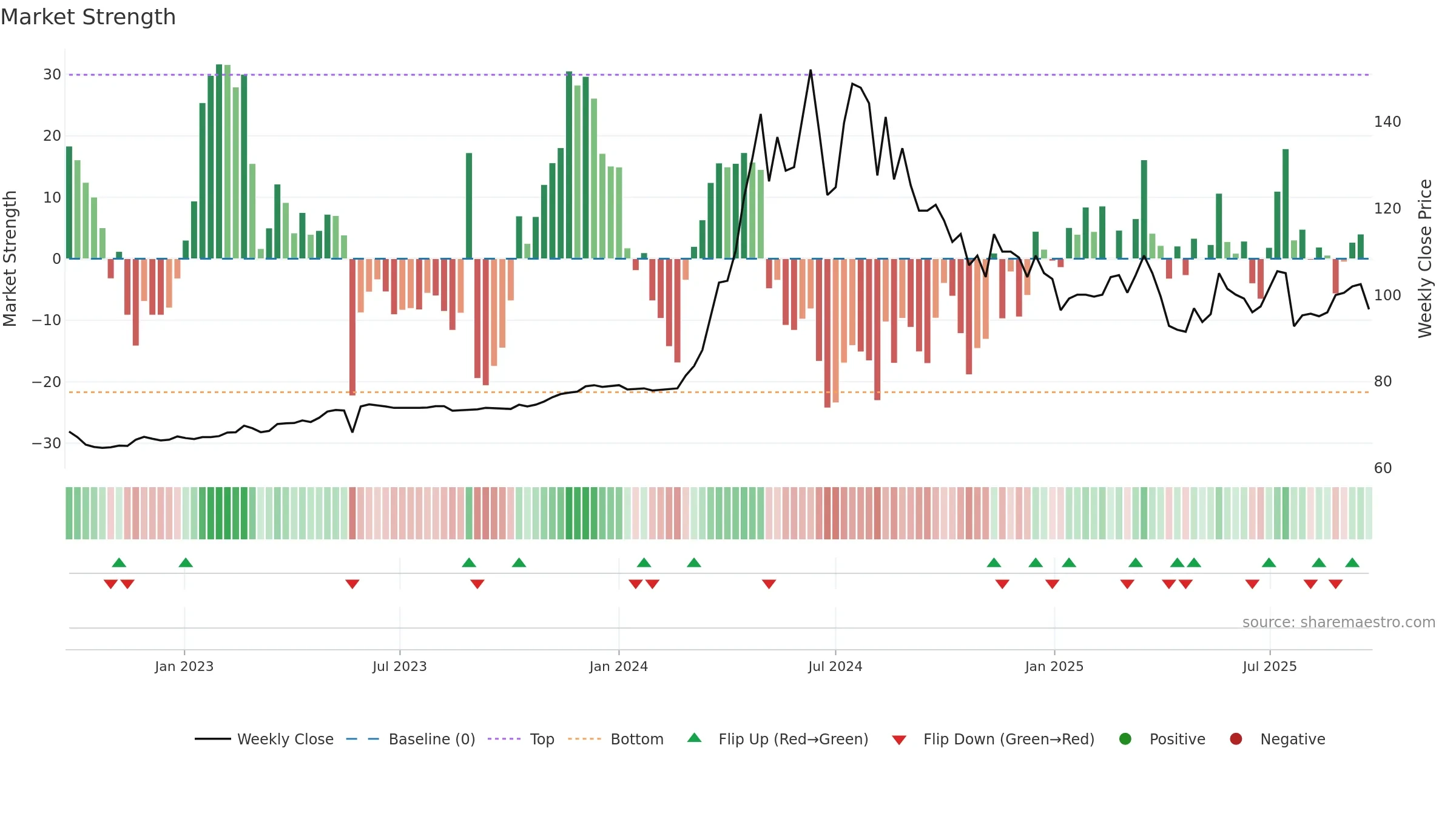Click the Positive legend label
The image size is (1456, 819).
click(x=1177, y=739)
